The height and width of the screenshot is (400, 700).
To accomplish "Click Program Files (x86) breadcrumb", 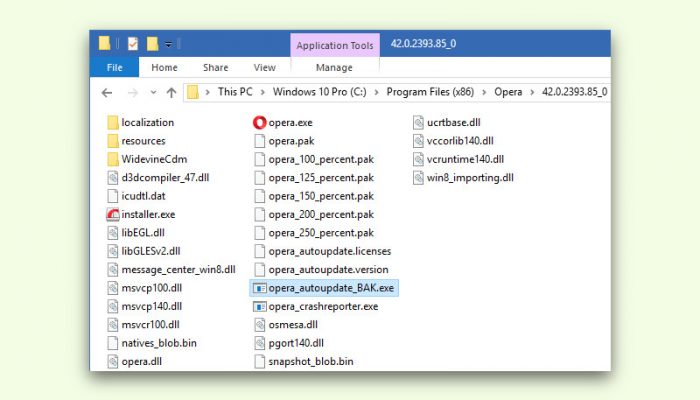I will tap(430, 92).
